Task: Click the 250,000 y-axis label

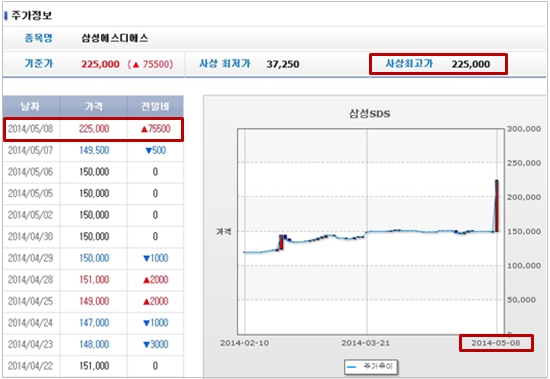Action: coord(524,163)
